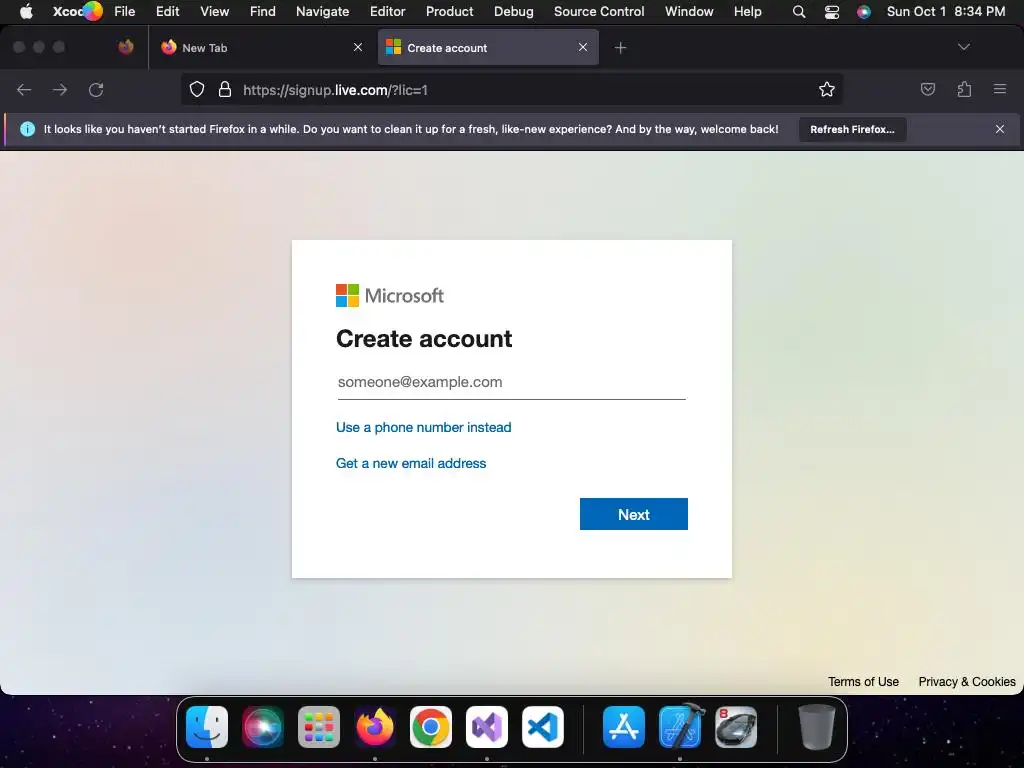
Task: Open the Firefox hamburger application menu
Action: (1000, 89)
